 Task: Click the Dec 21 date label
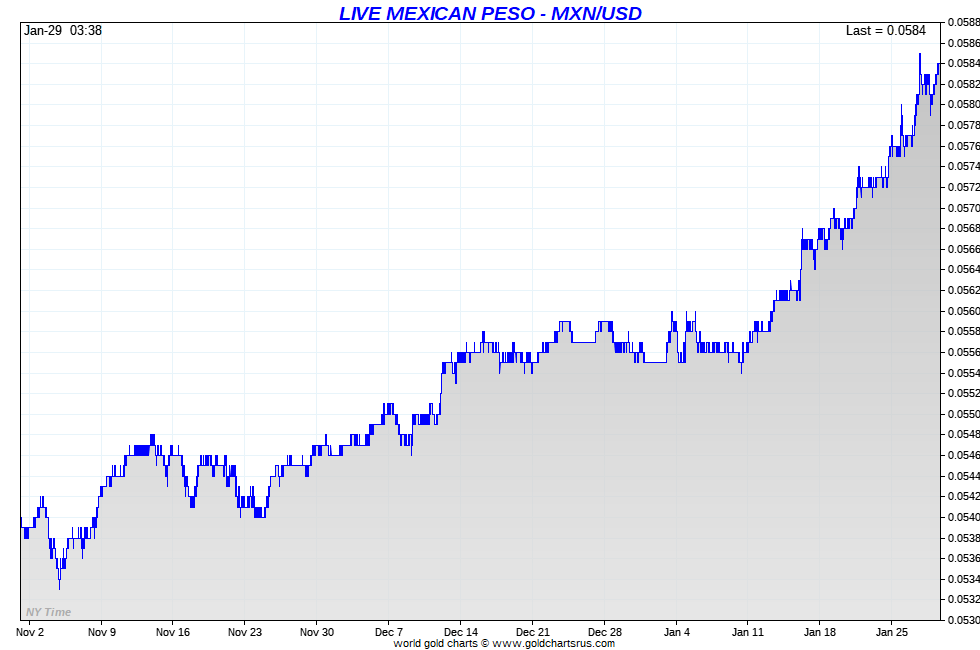coord(532,632)
